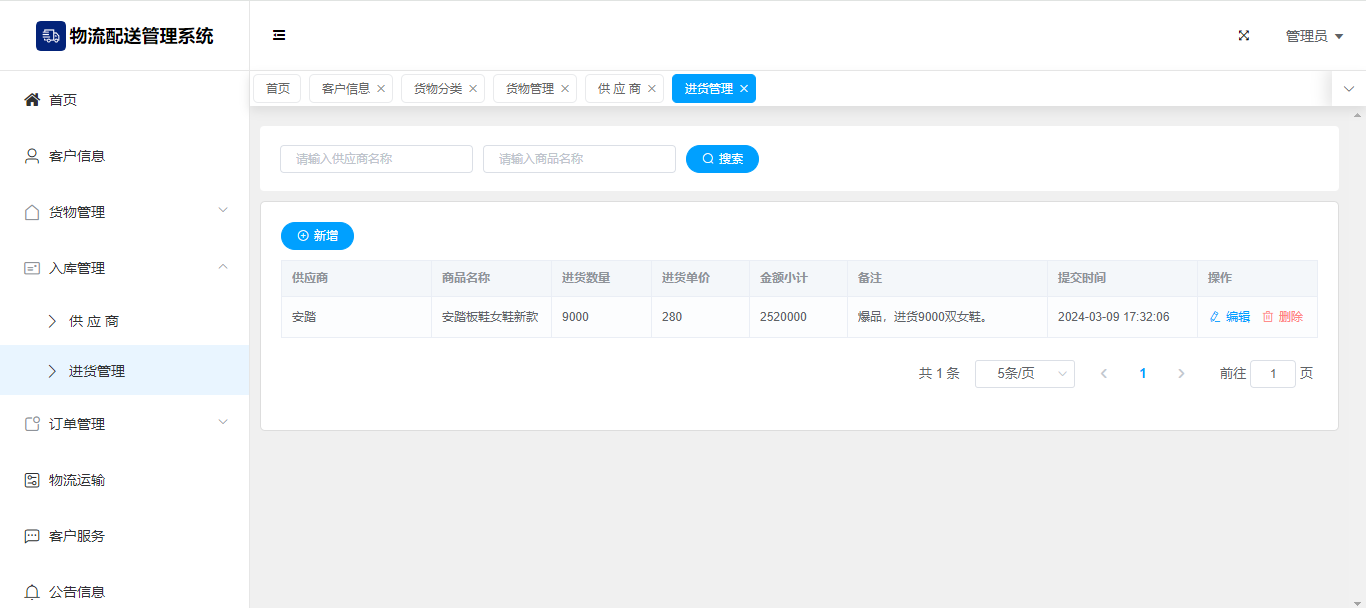Viewport: 1366px width, 608px height.
Task: Open the 5条/页 page size dropdown
Action: point(1024,374)
